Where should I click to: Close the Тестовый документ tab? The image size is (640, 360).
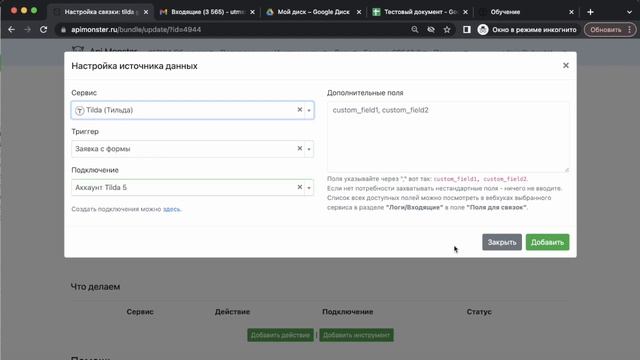pos(465,12)
